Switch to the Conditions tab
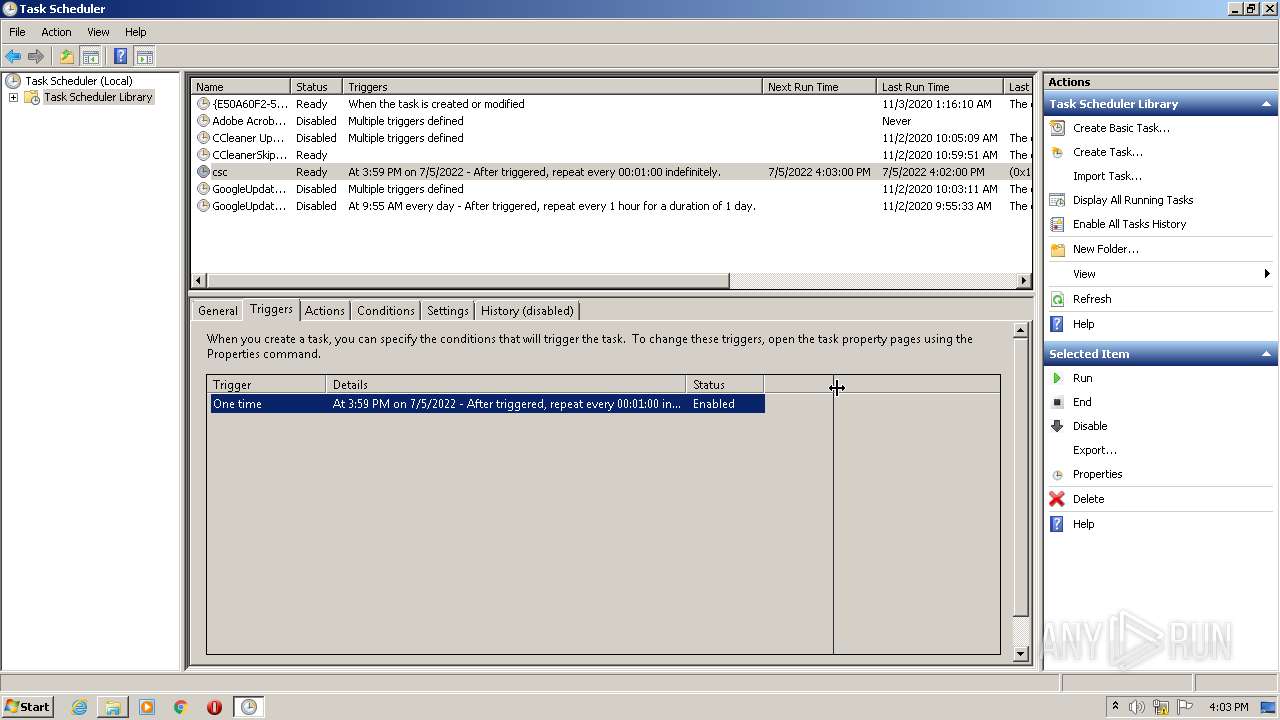This screenshot has height=720, width=1280. [x=385, y=311]
